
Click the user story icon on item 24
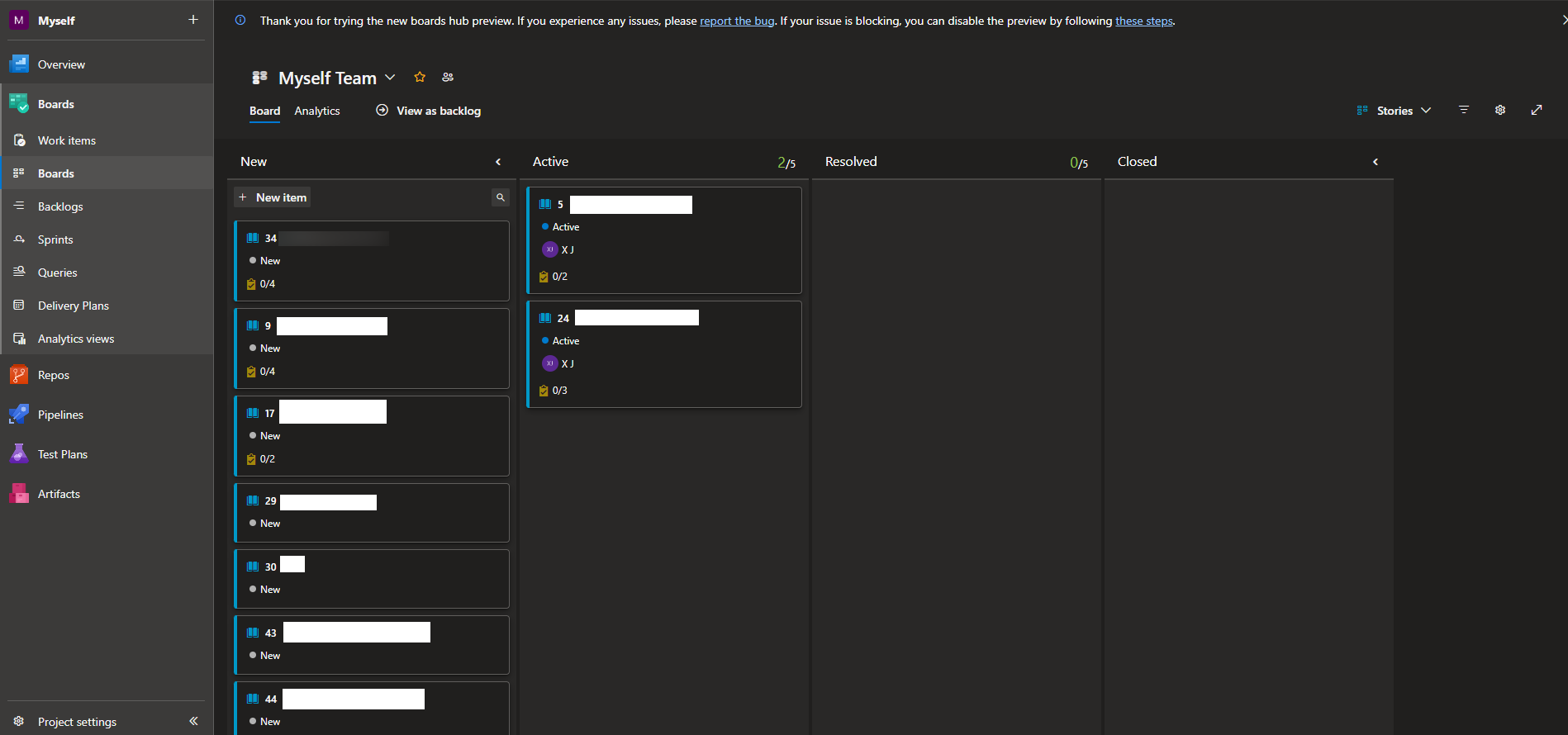(545, 318)
